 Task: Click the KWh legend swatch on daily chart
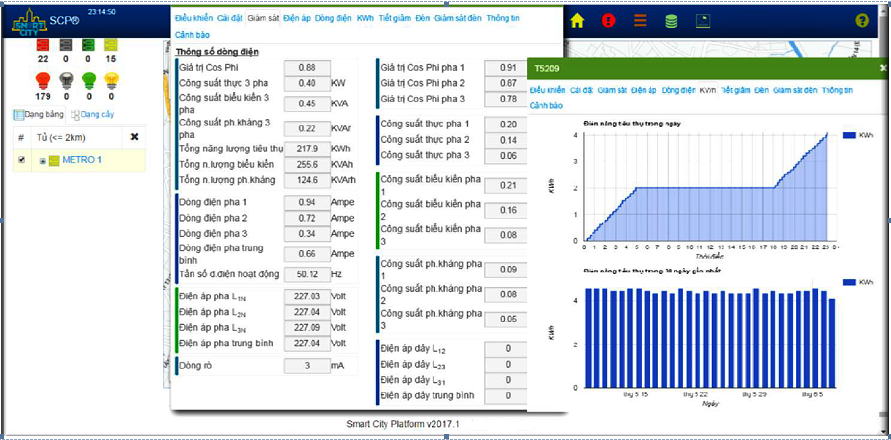[850, 134]
